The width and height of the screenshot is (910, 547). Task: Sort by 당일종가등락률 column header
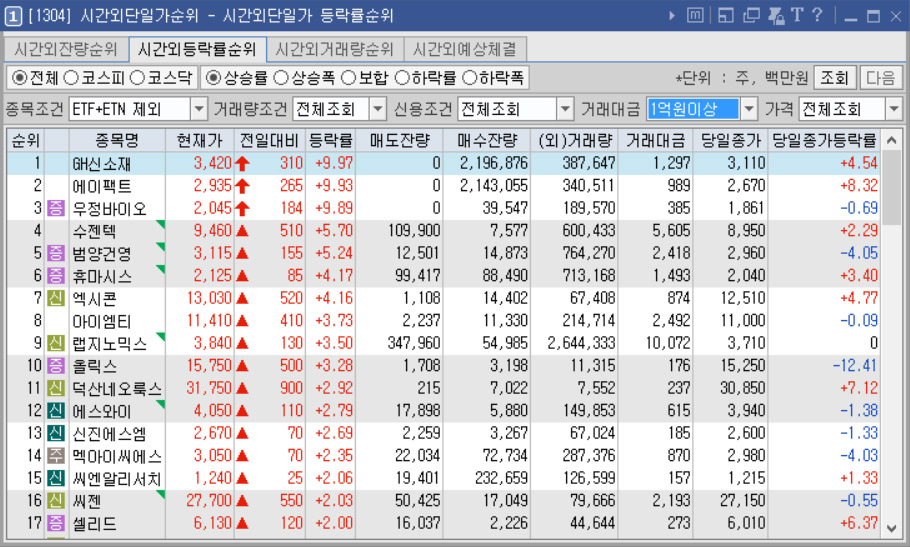824,140
